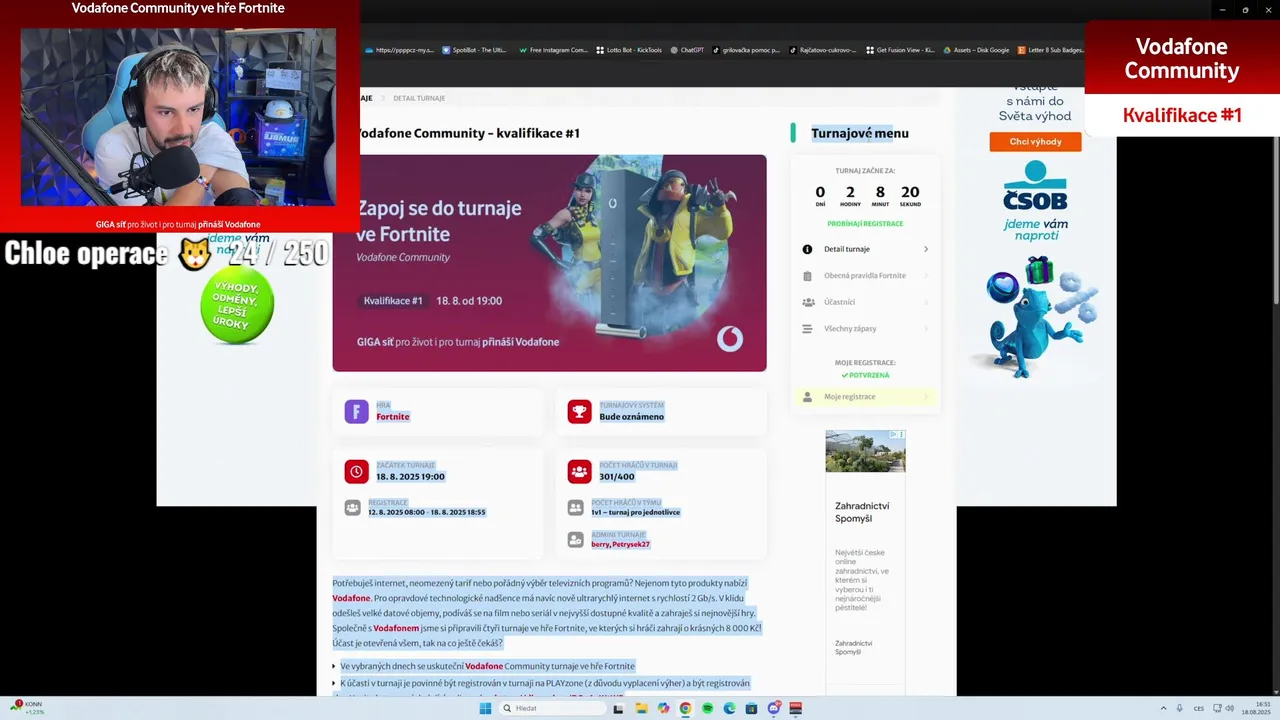Viewport: 1280px width, 720px height.
Task: Open the Rajčatovo-cukrovo bookmark
Action: [823, 50]
